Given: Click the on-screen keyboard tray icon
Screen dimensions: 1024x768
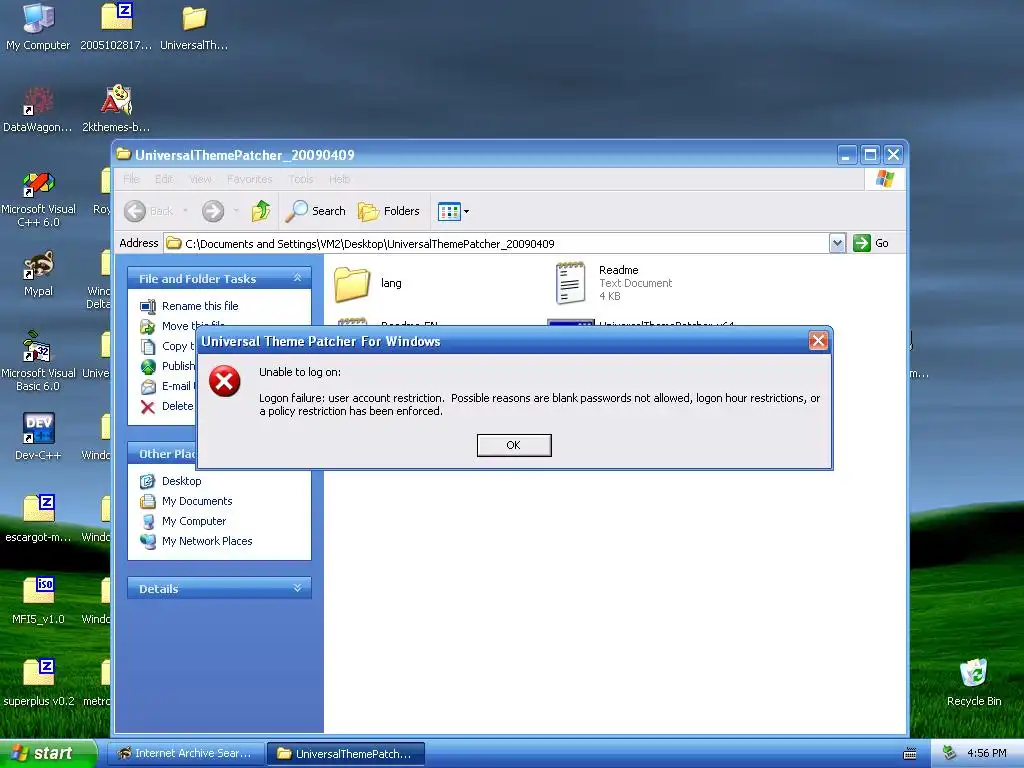Looking at the screenshot, I should [910, 754].
